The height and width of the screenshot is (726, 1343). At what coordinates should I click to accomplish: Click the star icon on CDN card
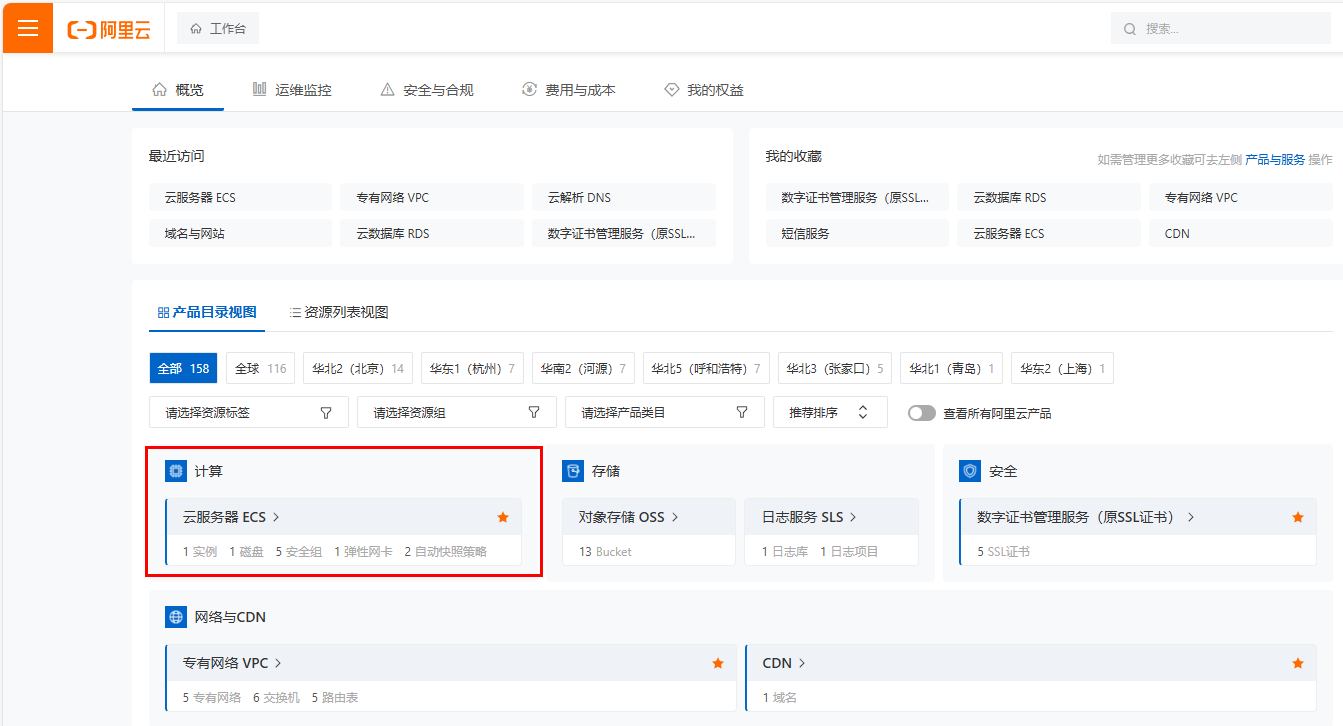point(1298,663)
